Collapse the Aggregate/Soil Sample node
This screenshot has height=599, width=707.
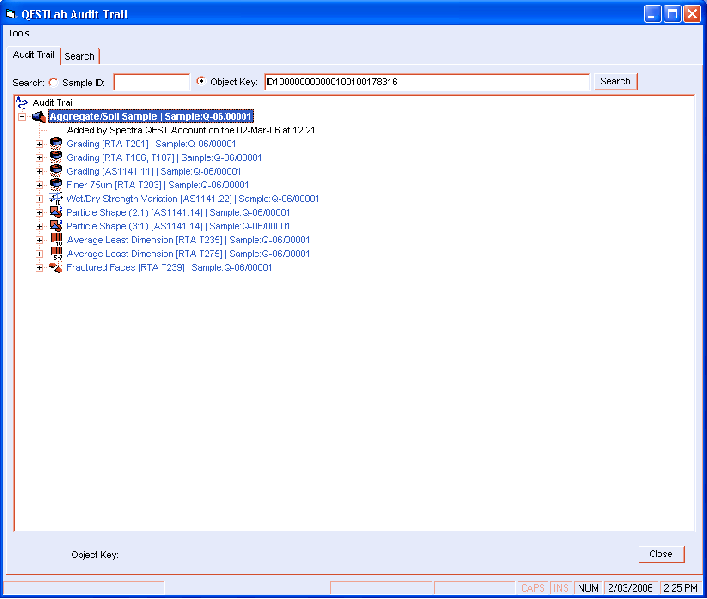point(22,117)
